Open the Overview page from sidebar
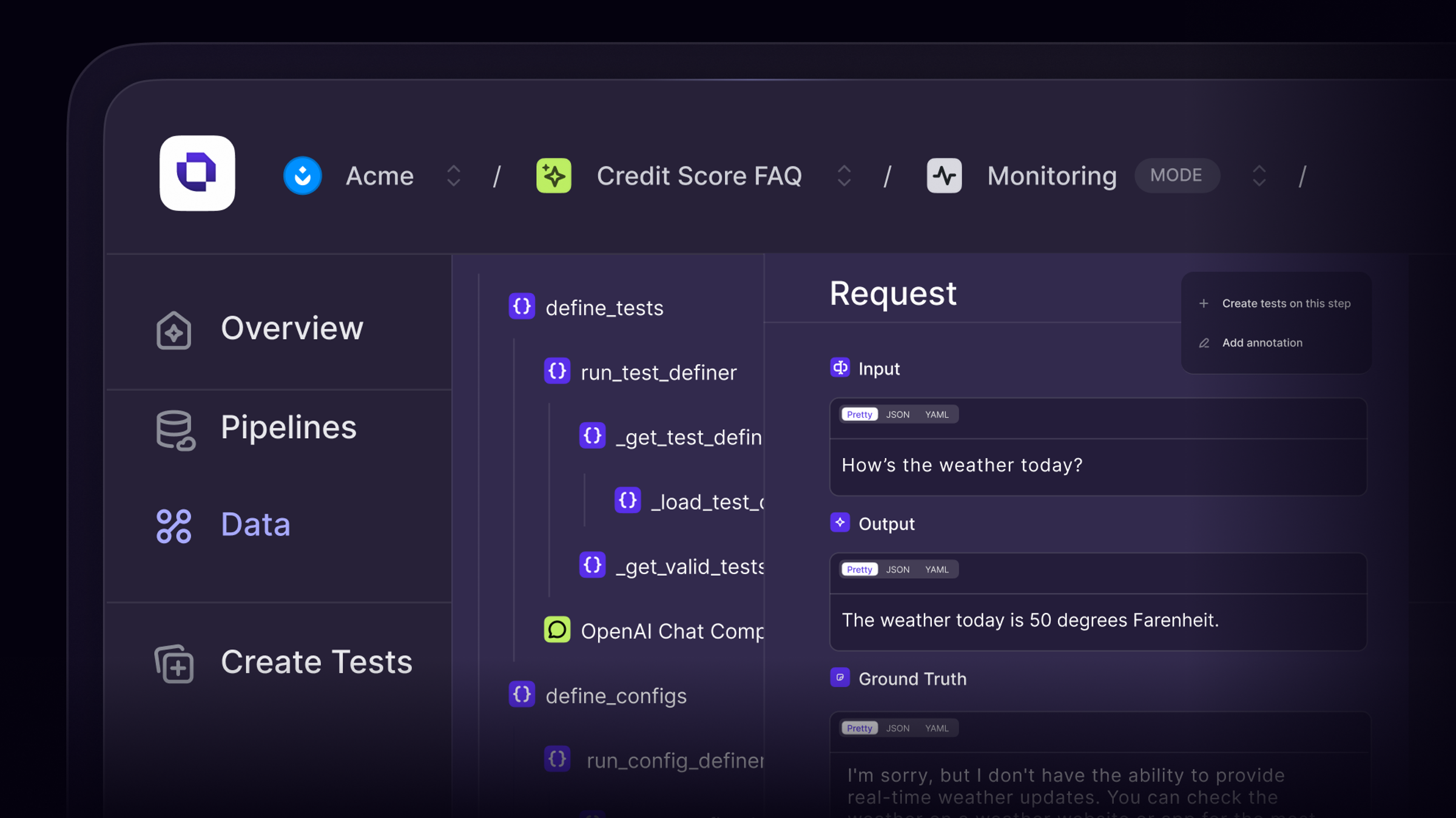1456x818 pixels. point(291,328)
